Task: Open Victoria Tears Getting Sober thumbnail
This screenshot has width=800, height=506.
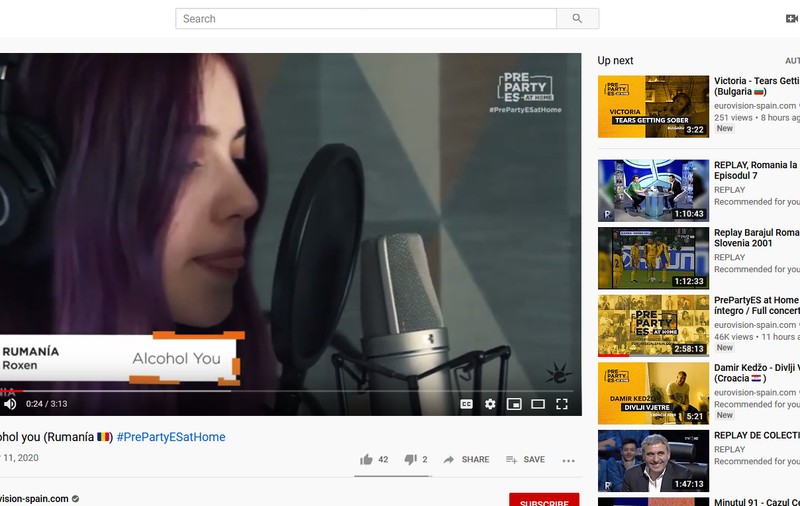Action: coord(653,107)
